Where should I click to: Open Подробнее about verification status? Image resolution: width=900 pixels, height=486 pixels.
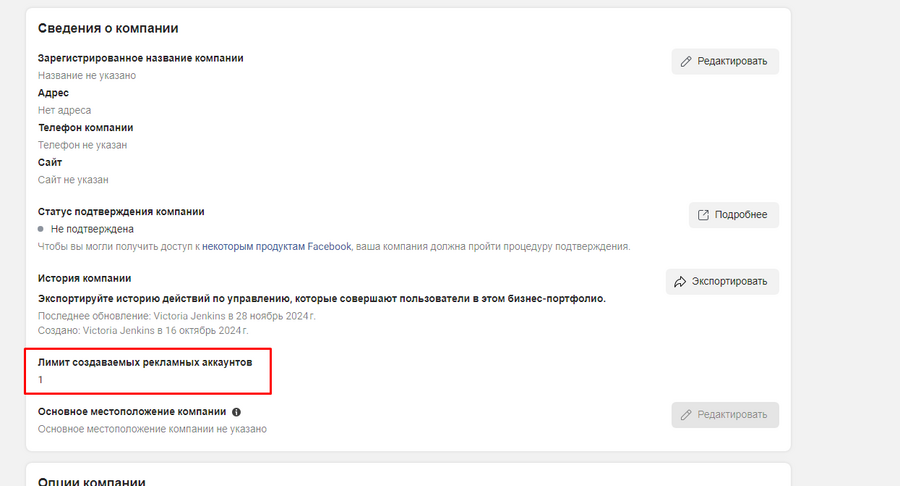click(x=734, y=215)
